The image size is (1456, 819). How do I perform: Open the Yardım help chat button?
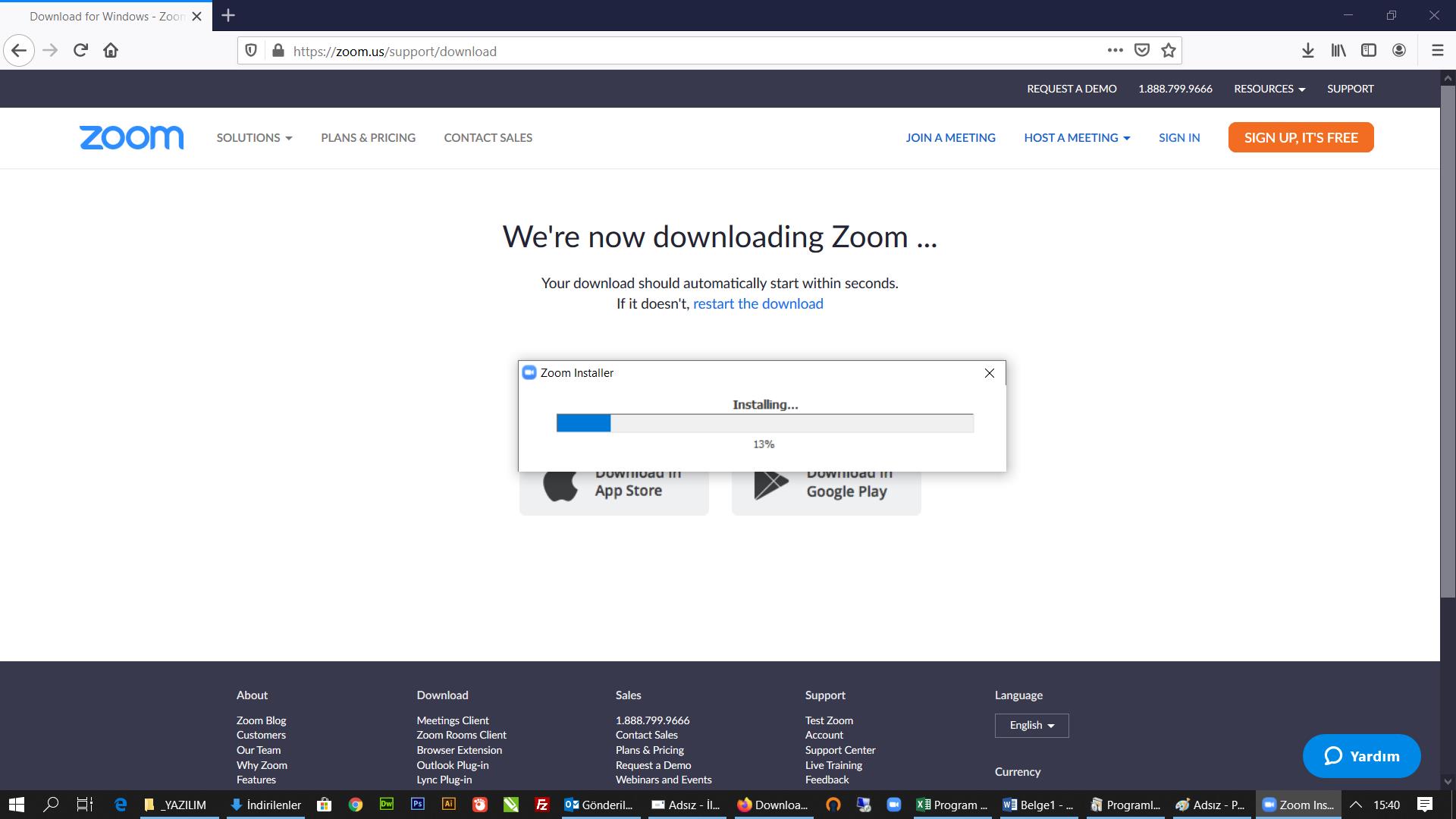[x=1361, y=756]
